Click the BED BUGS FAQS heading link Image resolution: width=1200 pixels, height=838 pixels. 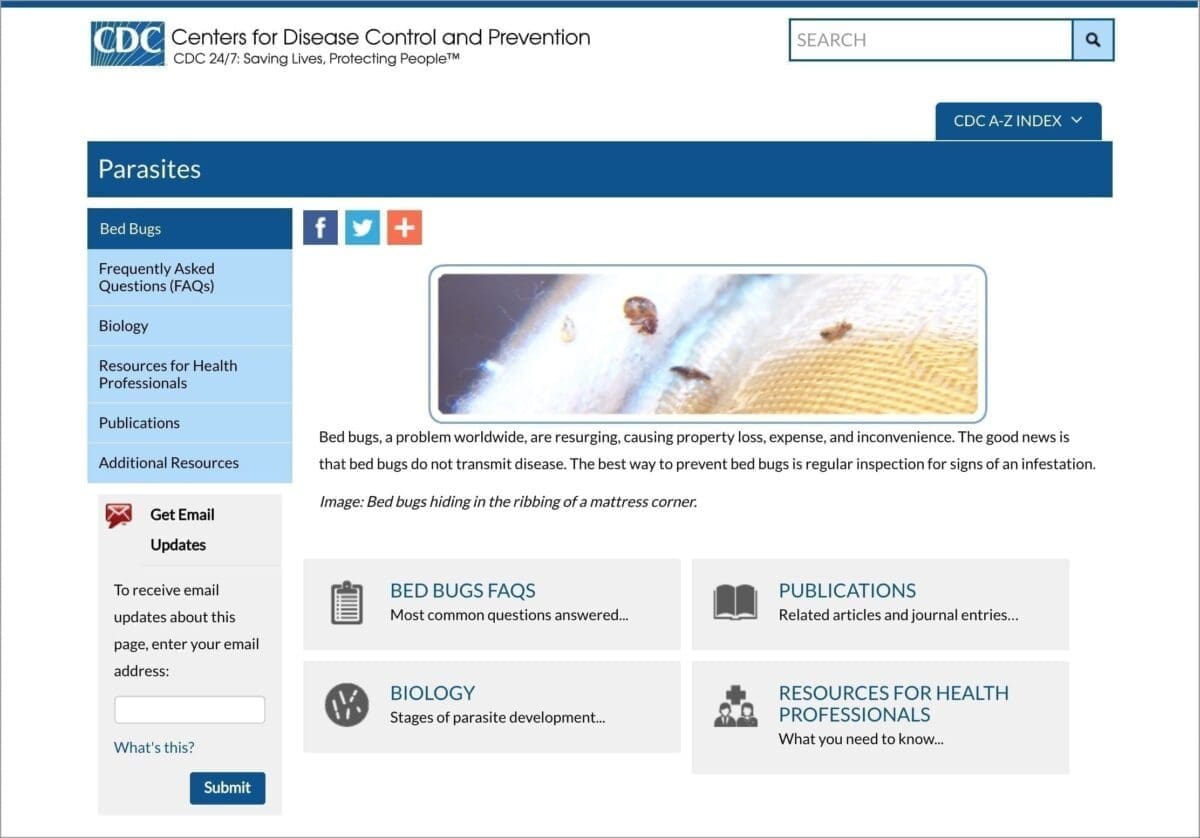[463, 591]
